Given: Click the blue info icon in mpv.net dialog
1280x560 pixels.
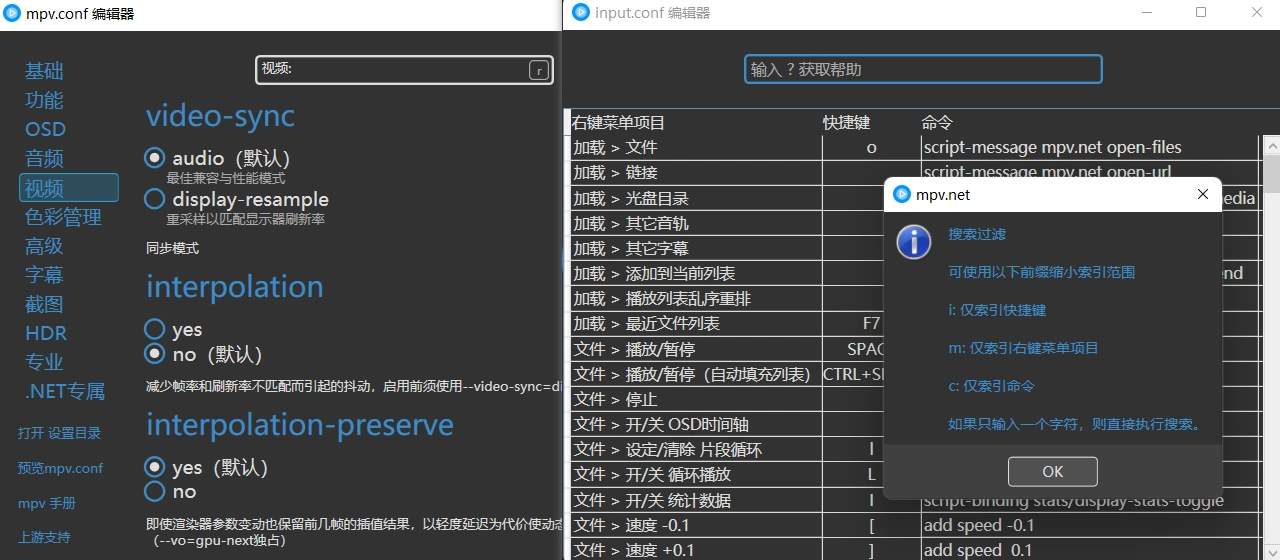Looking at the screenshot, I should (914, 242).
